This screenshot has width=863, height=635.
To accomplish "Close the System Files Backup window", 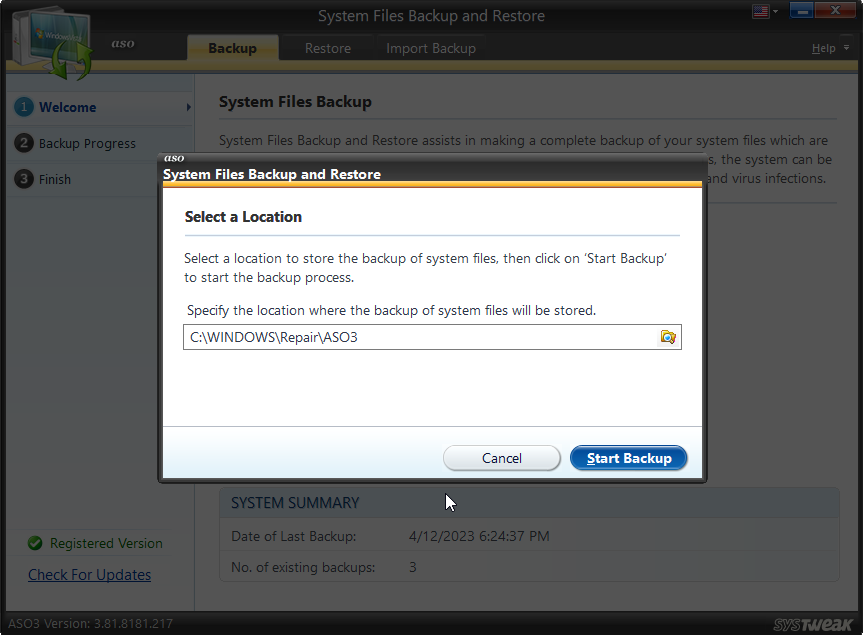I will pos(839,12).
